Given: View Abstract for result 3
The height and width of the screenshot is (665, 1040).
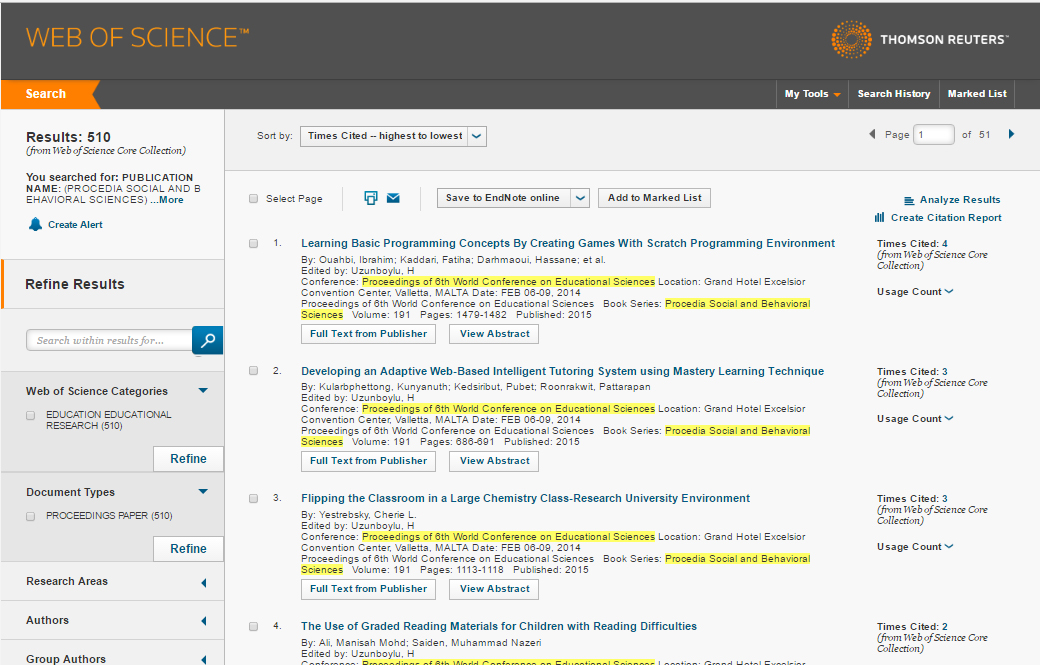Looking at the screenshot, I should point(494,589).
